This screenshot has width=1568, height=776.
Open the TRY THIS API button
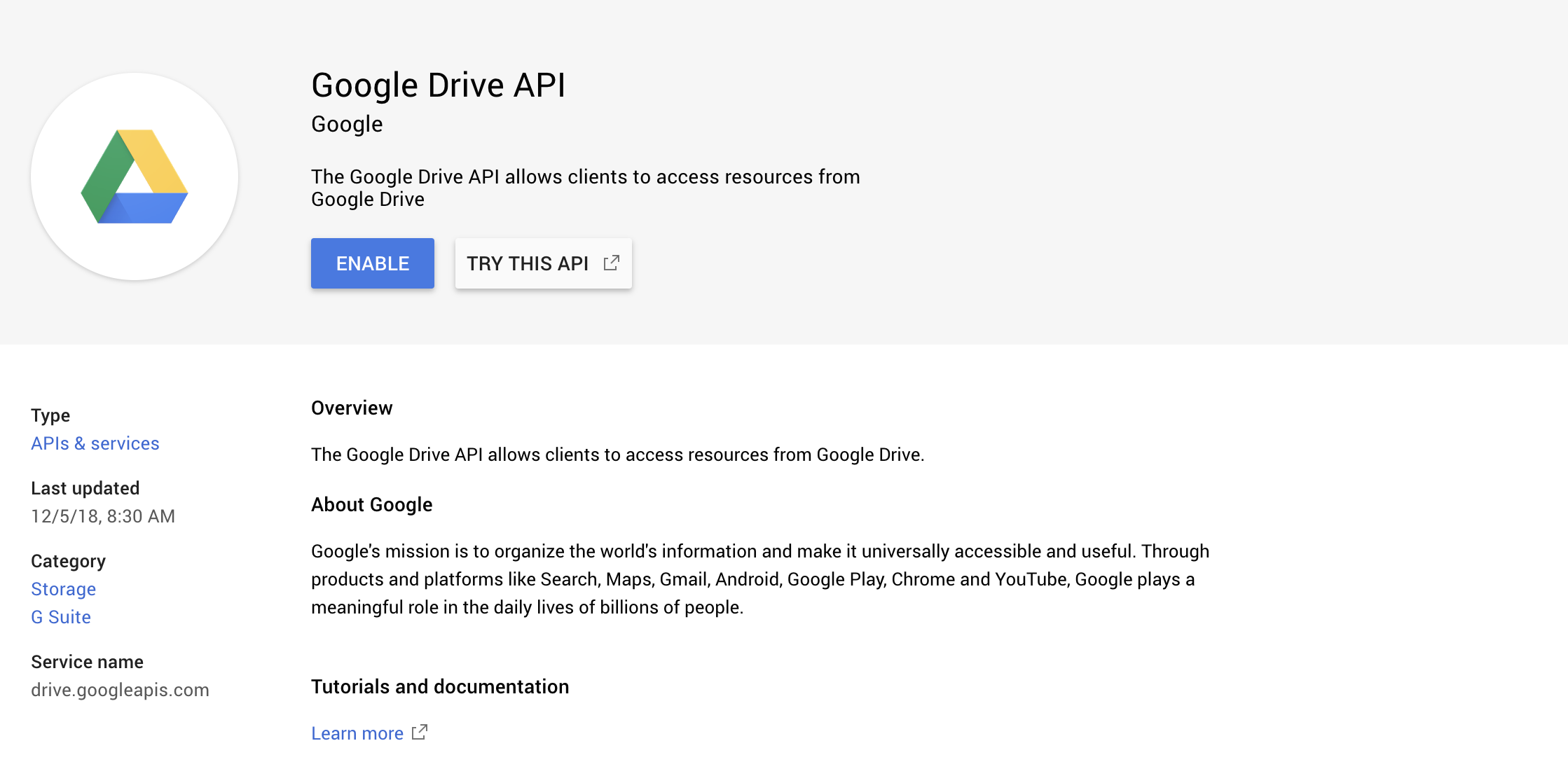(544, 263)
